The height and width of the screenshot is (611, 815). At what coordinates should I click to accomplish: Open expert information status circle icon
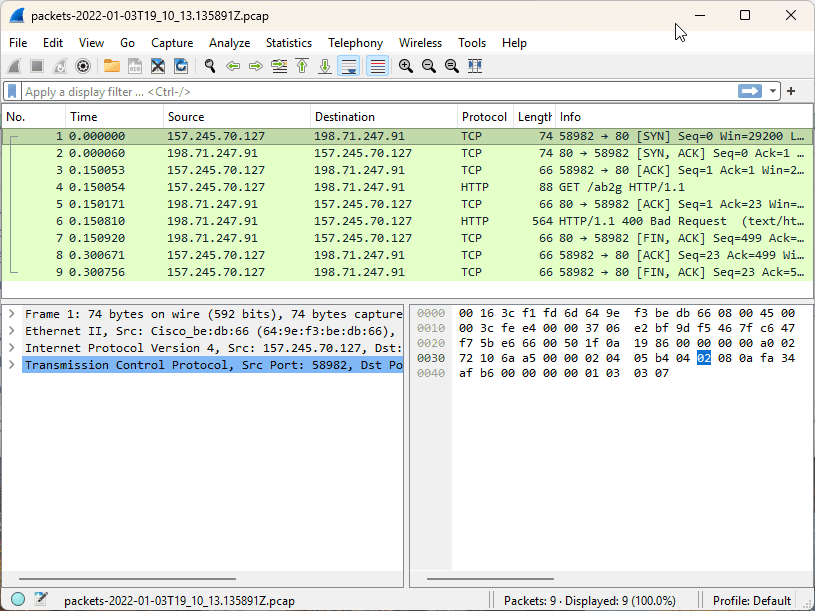click(x=18, y=599)
